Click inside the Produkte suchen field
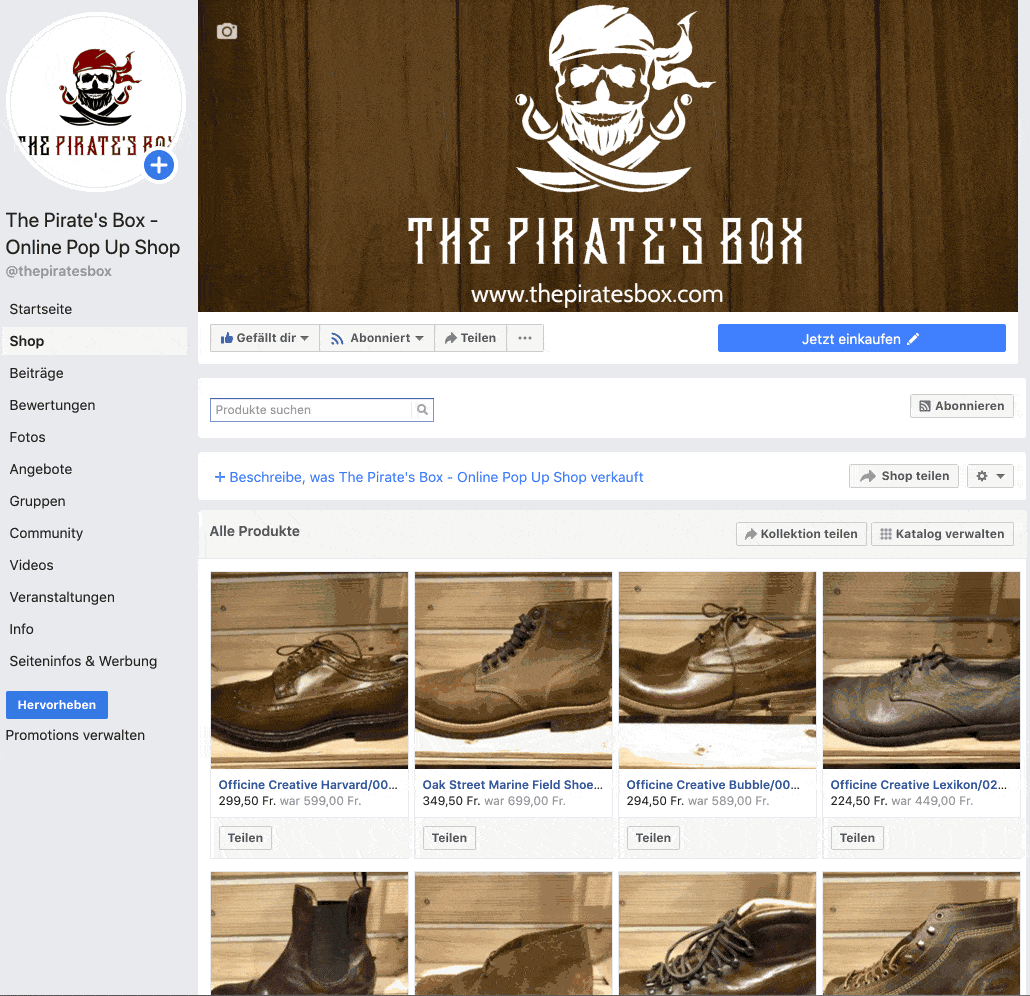The height and width of the screenshot is (996, 1030). 300,409
